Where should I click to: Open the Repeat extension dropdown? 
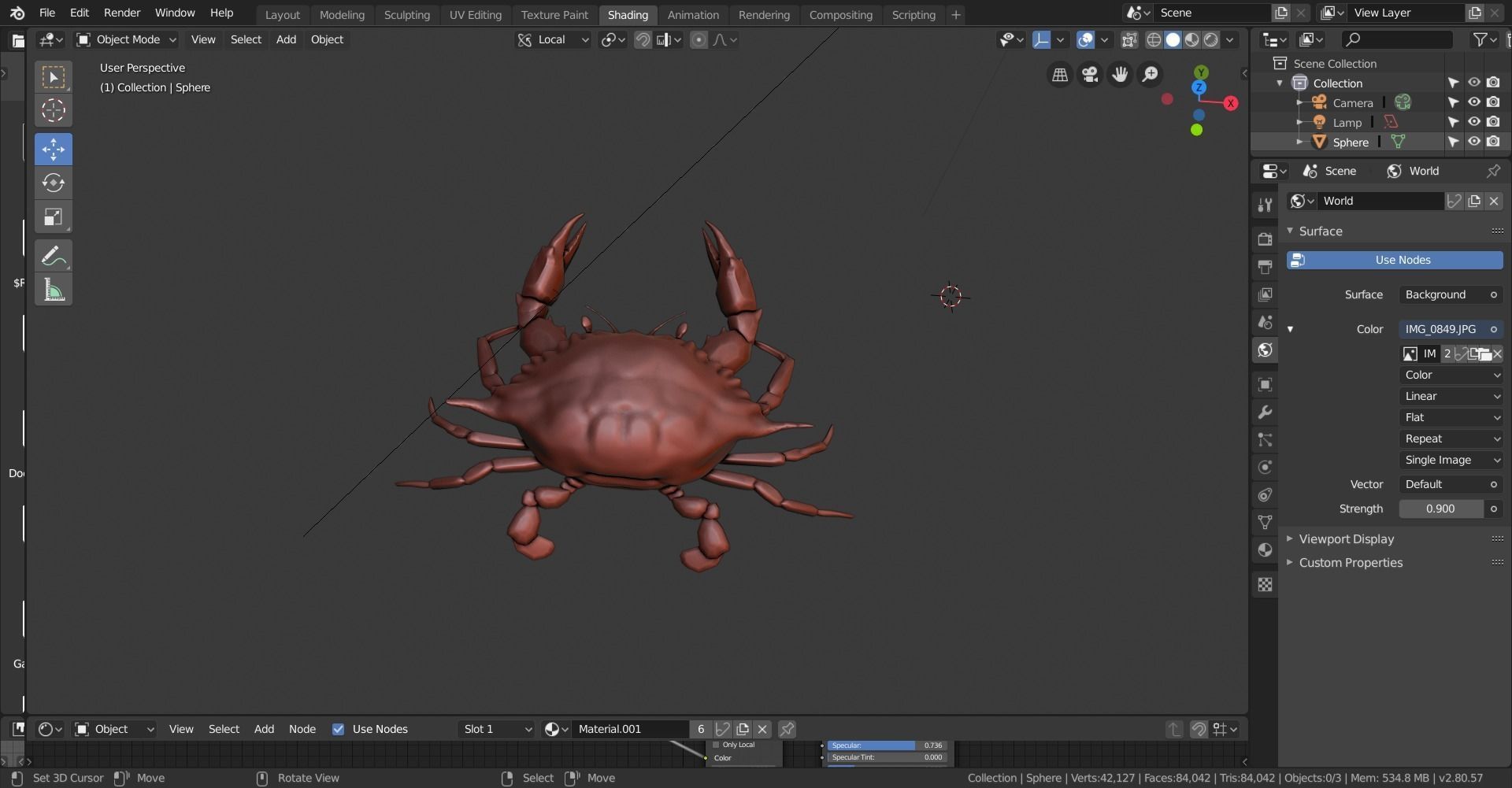[x=1451, y=438]
